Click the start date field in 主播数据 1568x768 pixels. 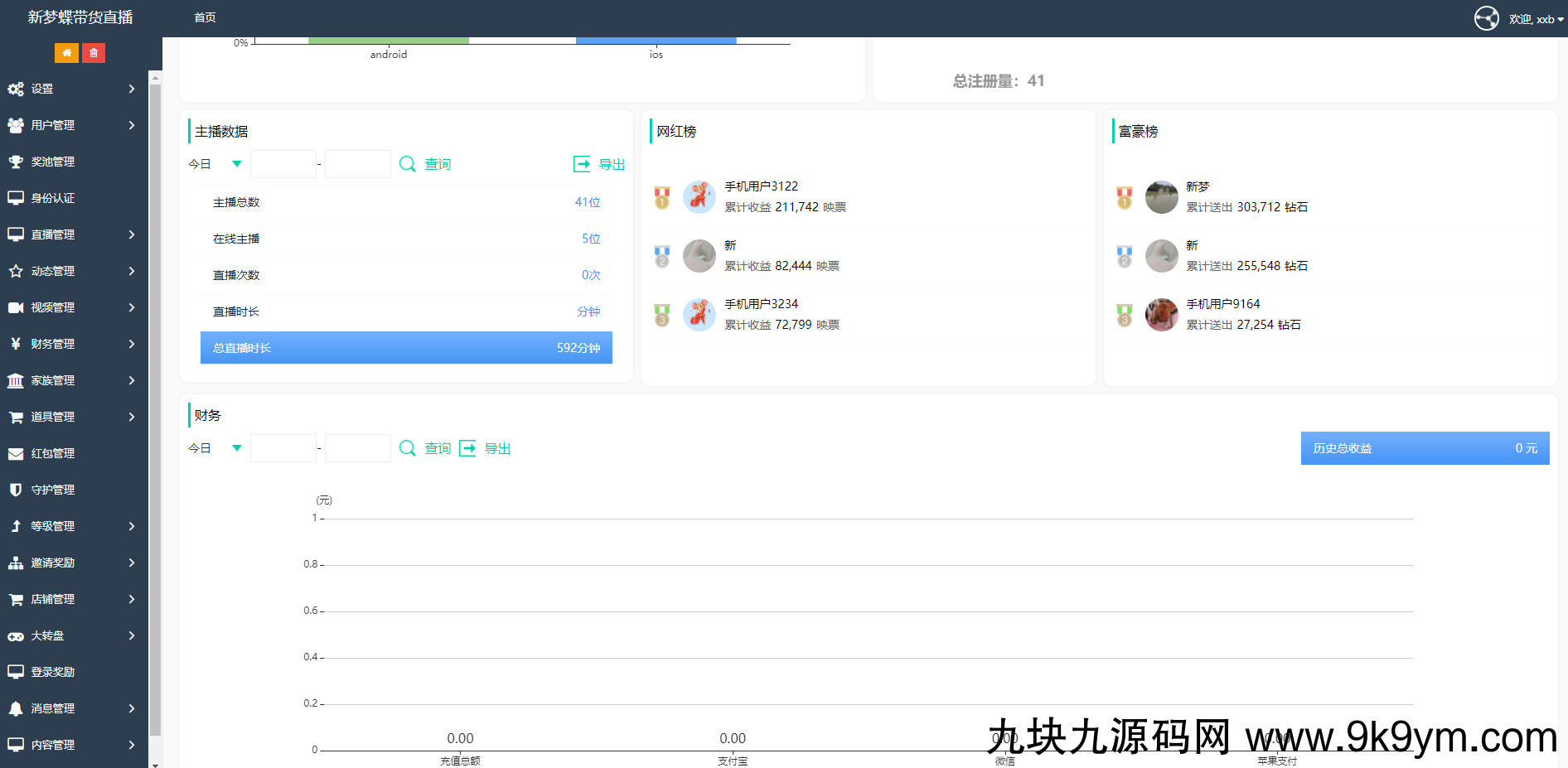click(283, 164)
